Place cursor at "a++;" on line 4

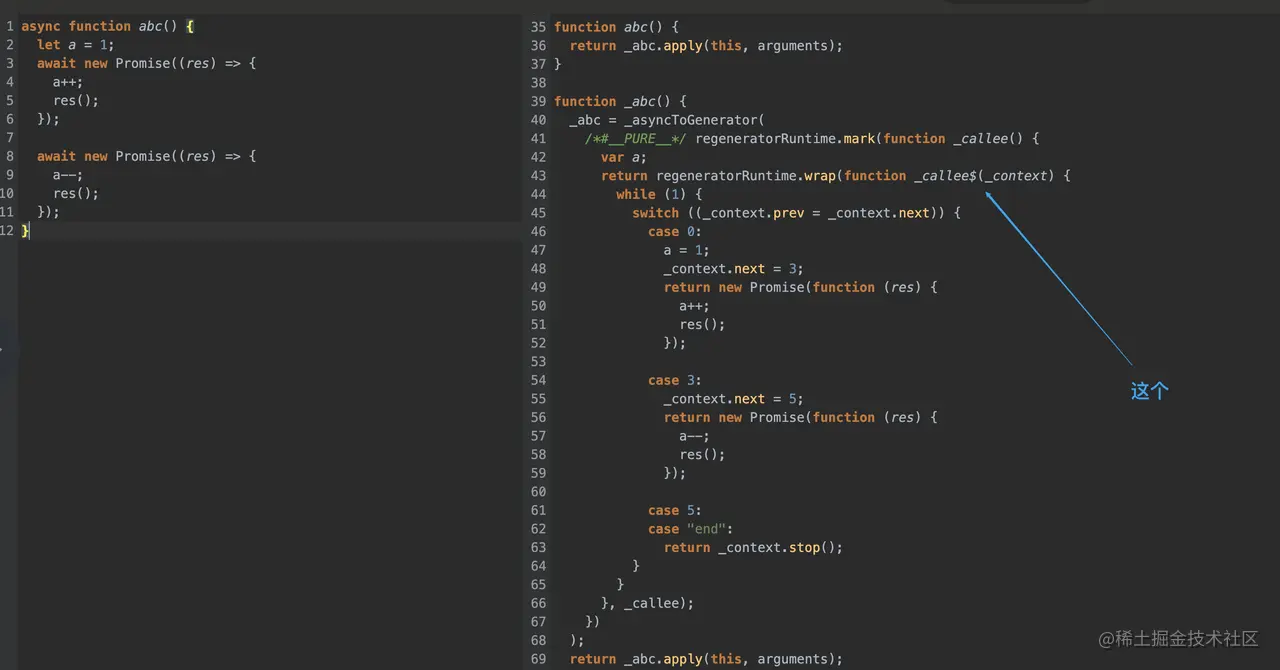pyautogui.click(x=68, y=82)
